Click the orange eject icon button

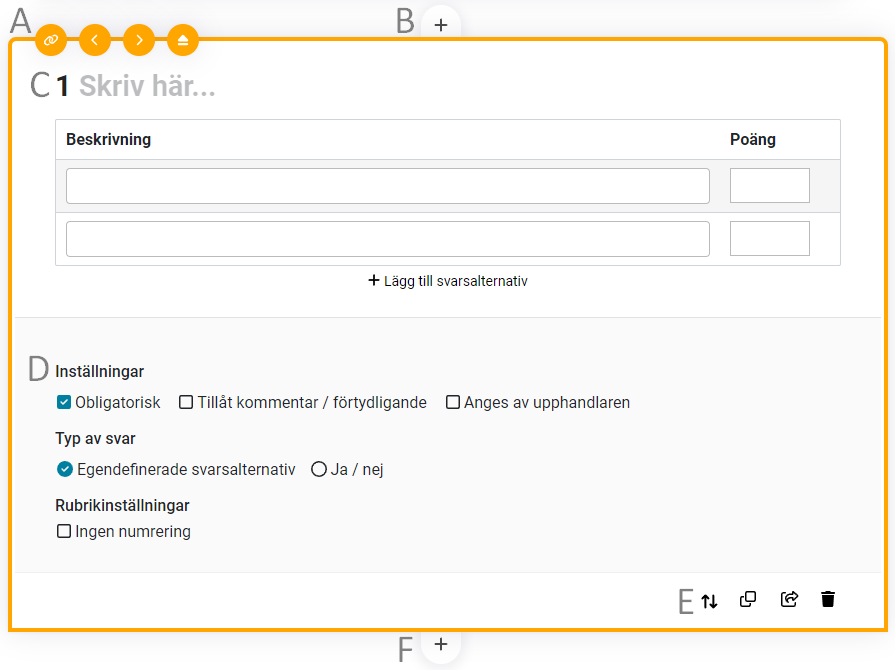tap(183, 40)
